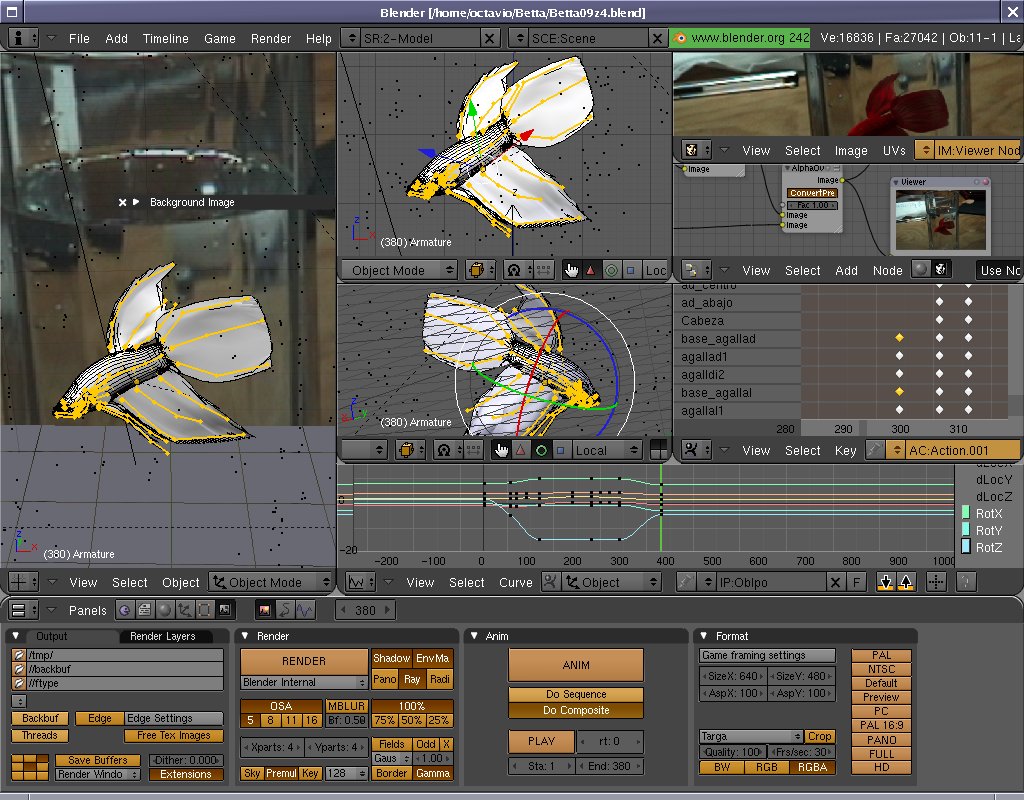Toggle Do Composite in Anim panel

click(577, 710)
